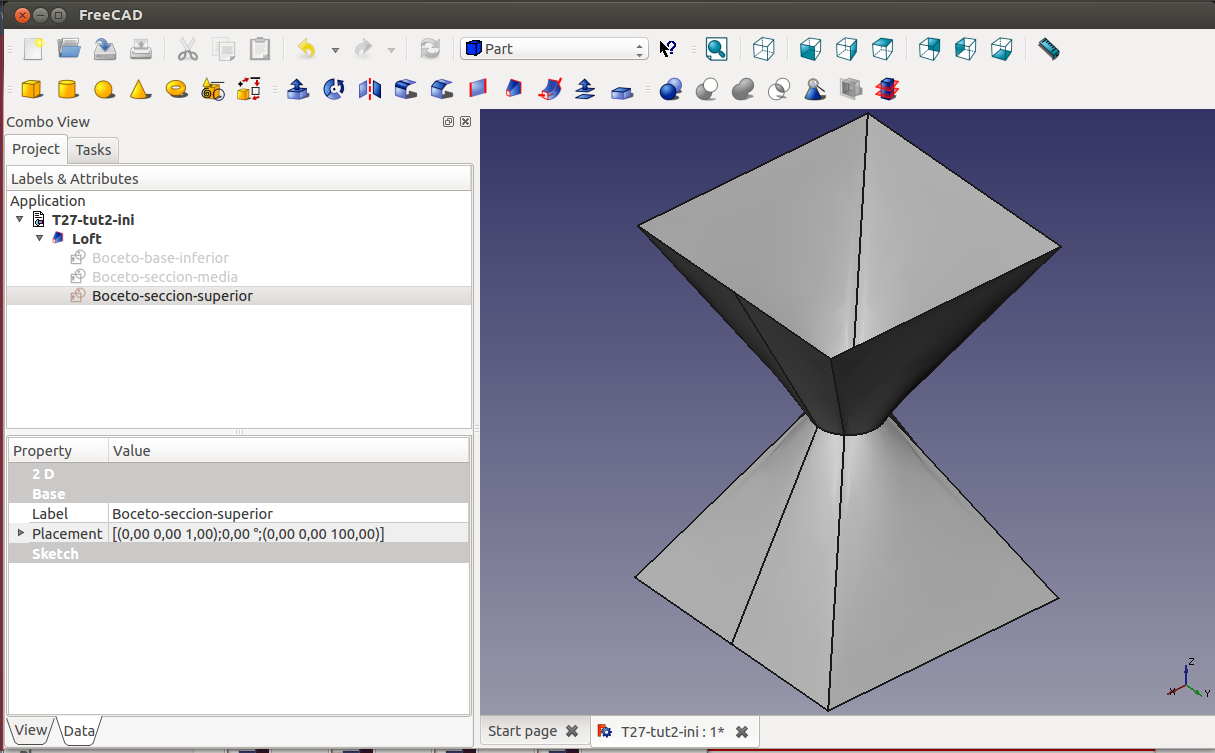Expand the Placement property row
Image resolution: width=1215 pixels, height=753 pixels.
21,533
